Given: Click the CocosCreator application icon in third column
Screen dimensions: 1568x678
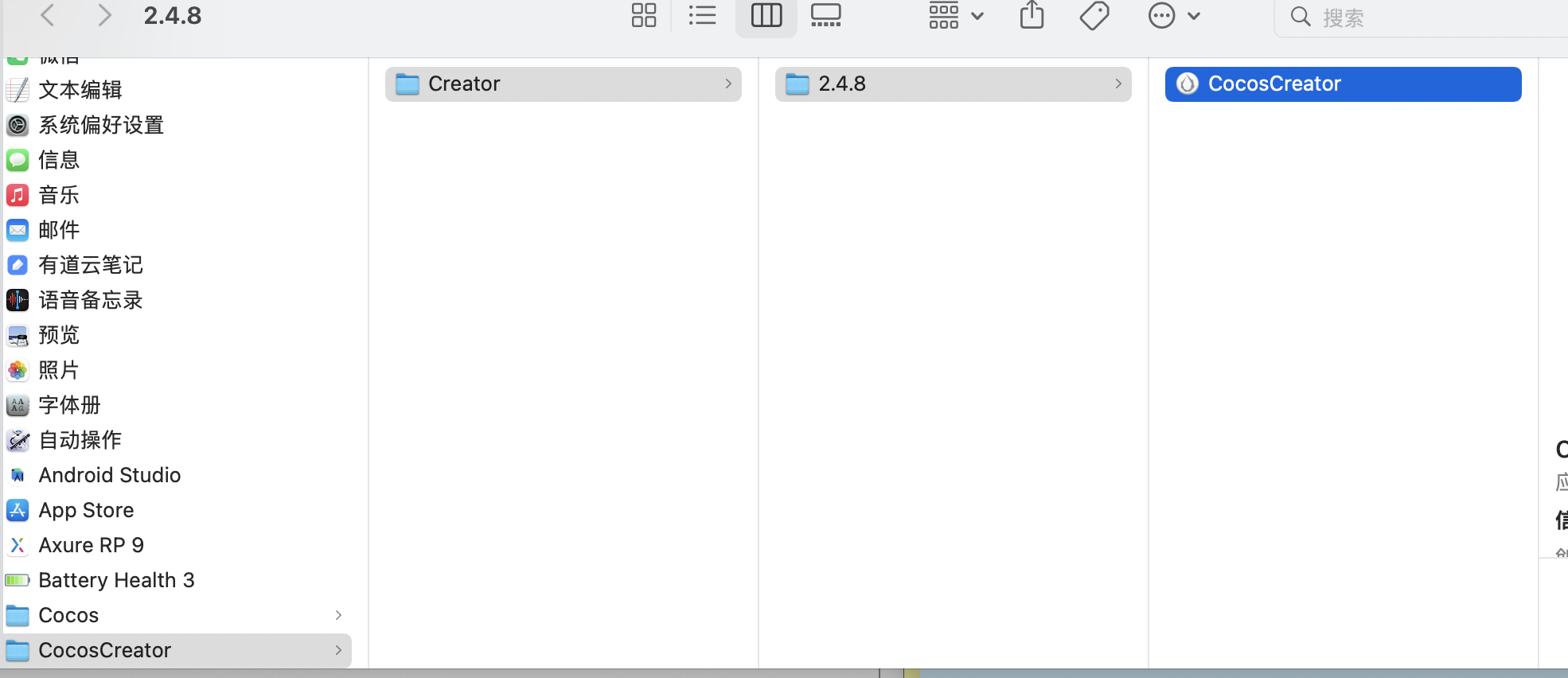Looking at the screenshot, I should (x=1188, y=84).
